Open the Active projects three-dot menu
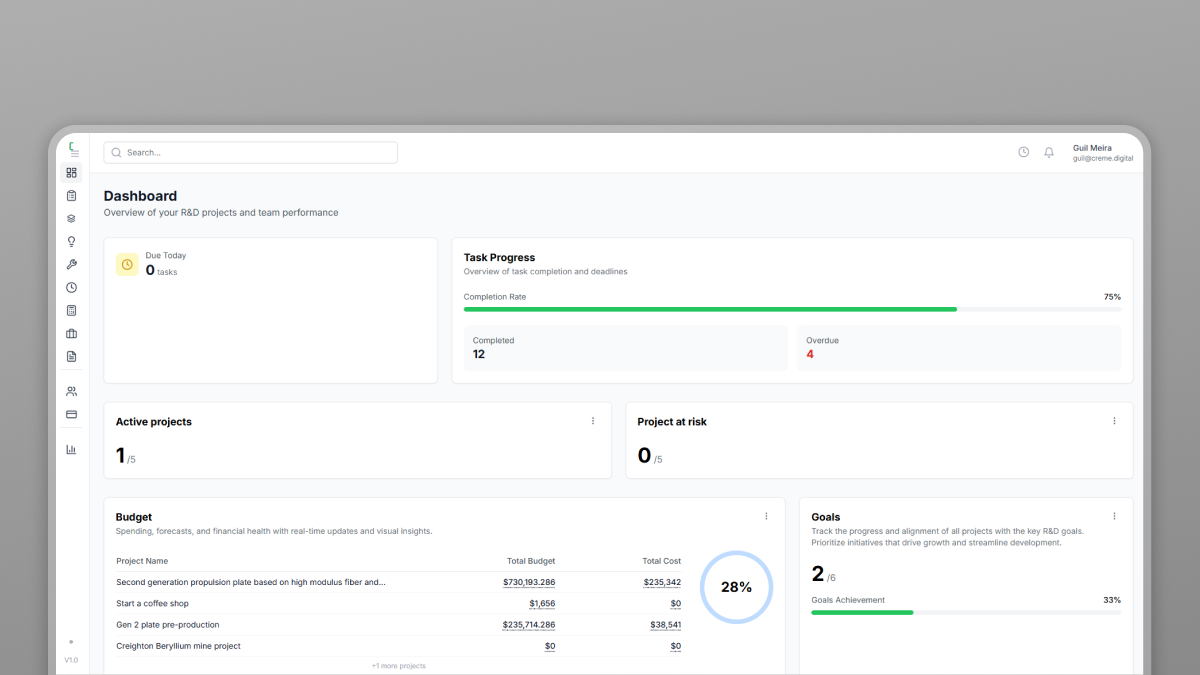Screen dimensions: 1200x675 tap(593, 421)
